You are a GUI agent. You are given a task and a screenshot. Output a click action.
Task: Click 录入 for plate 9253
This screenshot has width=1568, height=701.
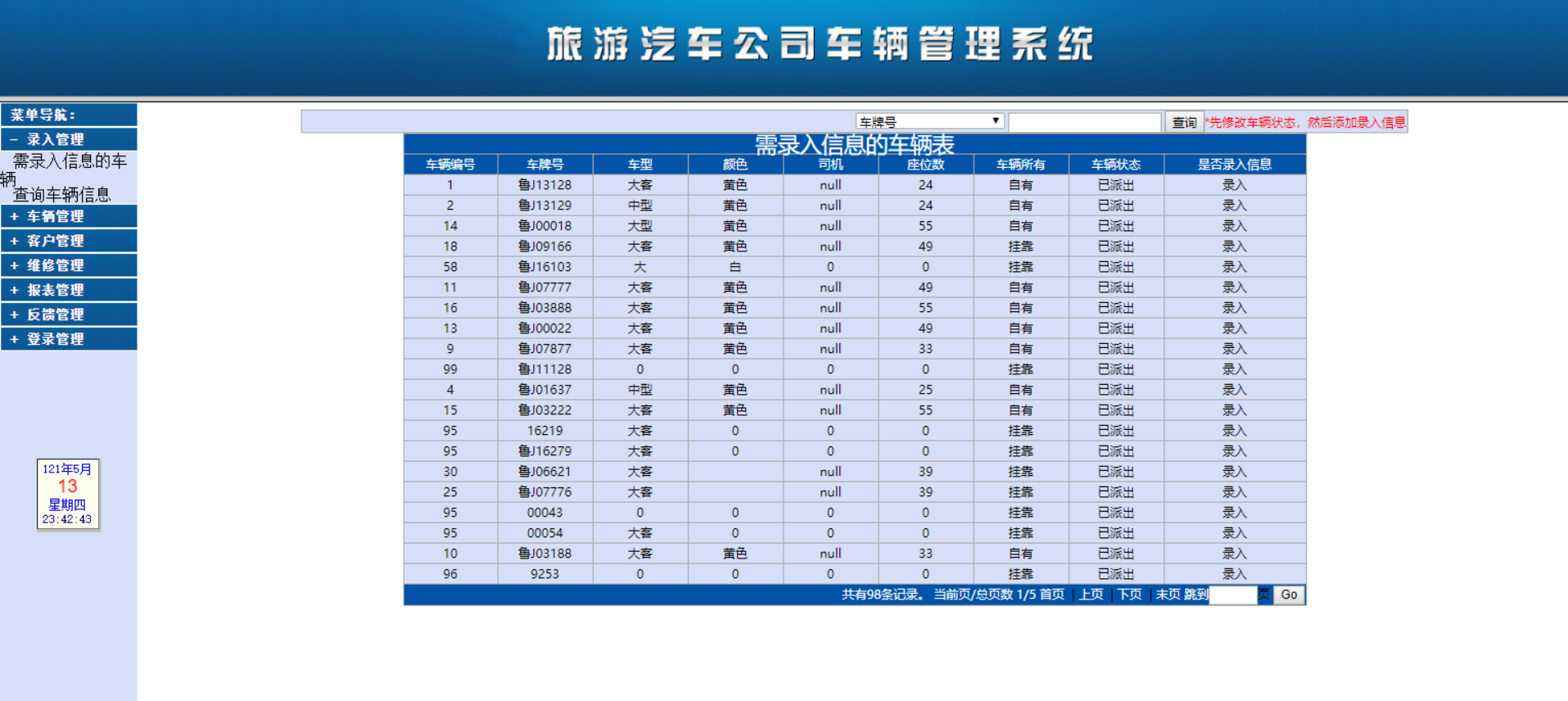pyautogui.click(x=1234, y=574)
